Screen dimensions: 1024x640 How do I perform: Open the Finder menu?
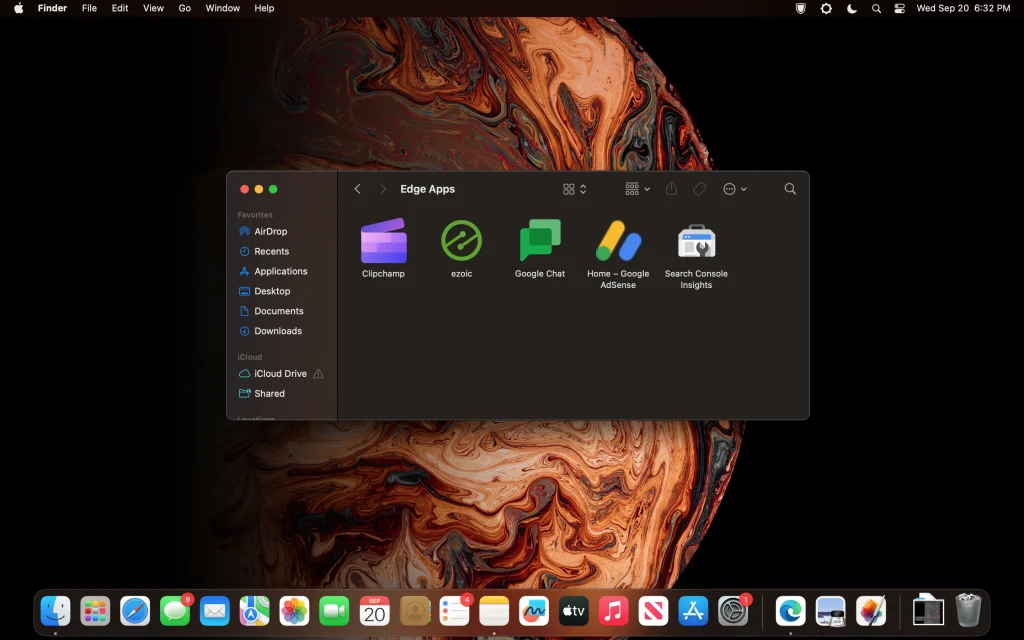52,8
